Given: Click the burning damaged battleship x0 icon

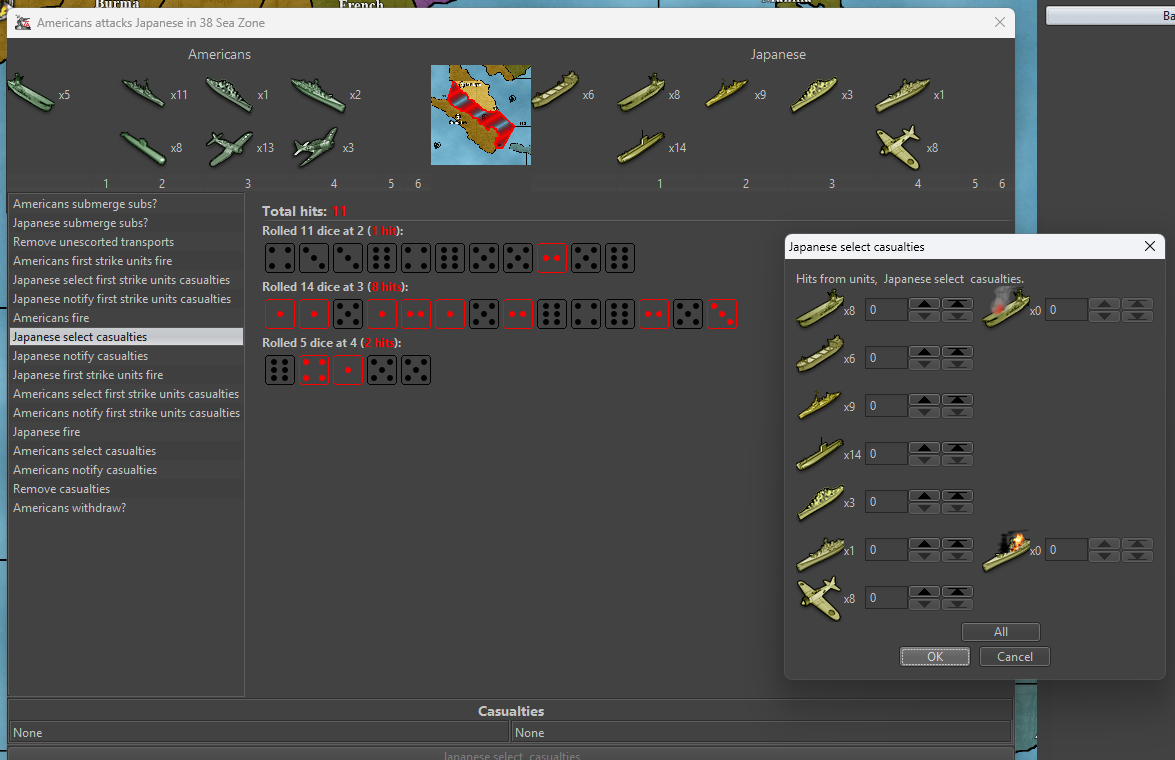Looking at the screenshot, I should click(x=1005, y=551).
